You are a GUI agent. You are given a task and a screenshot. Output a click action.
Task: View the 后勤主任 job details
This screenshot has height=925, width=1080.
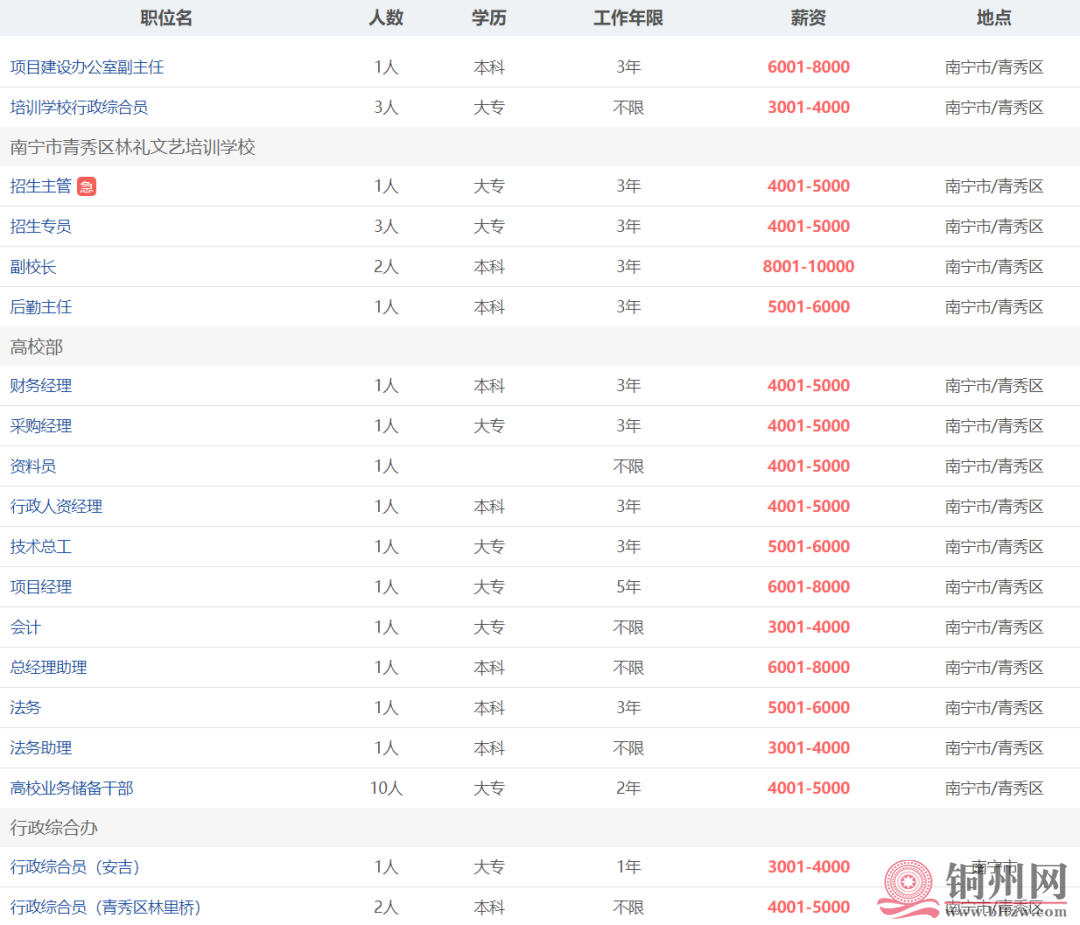41,307
